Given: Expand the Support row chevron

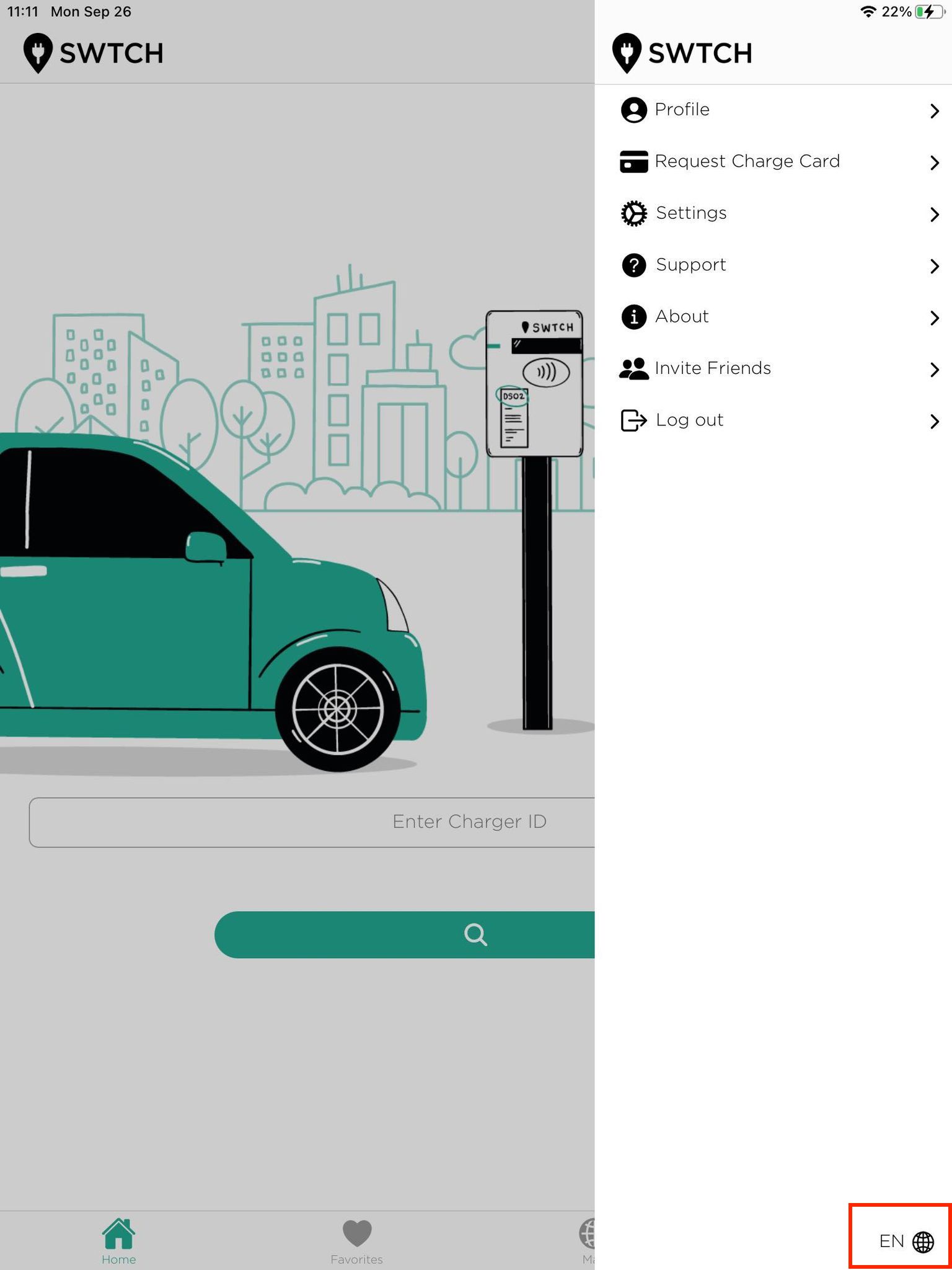Looking at the screenshot, I should [x=935, y=266].
